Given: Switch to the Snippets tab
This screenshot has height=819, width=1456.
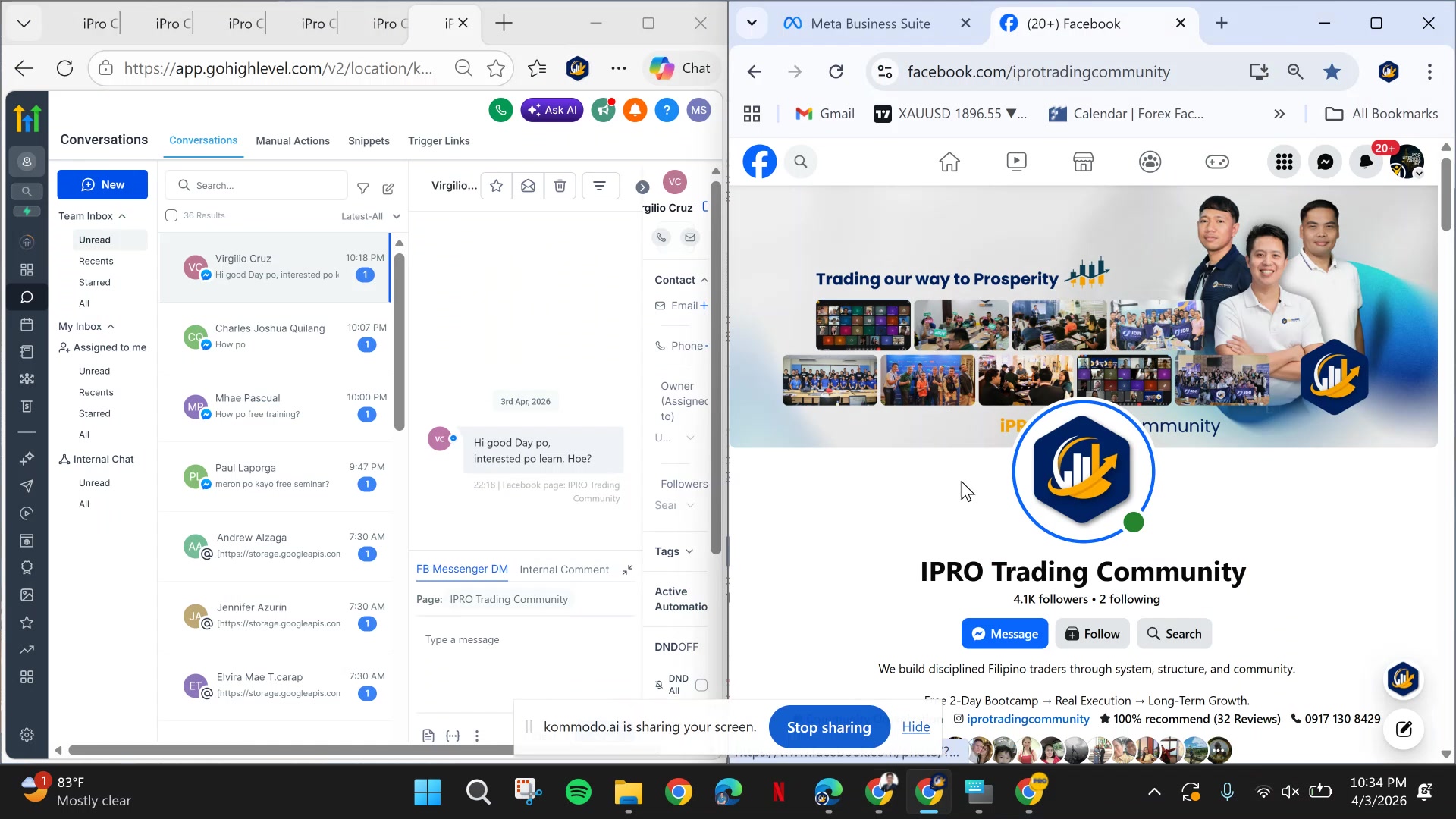Looking at the screenshot, I should [x=369, y=141].
